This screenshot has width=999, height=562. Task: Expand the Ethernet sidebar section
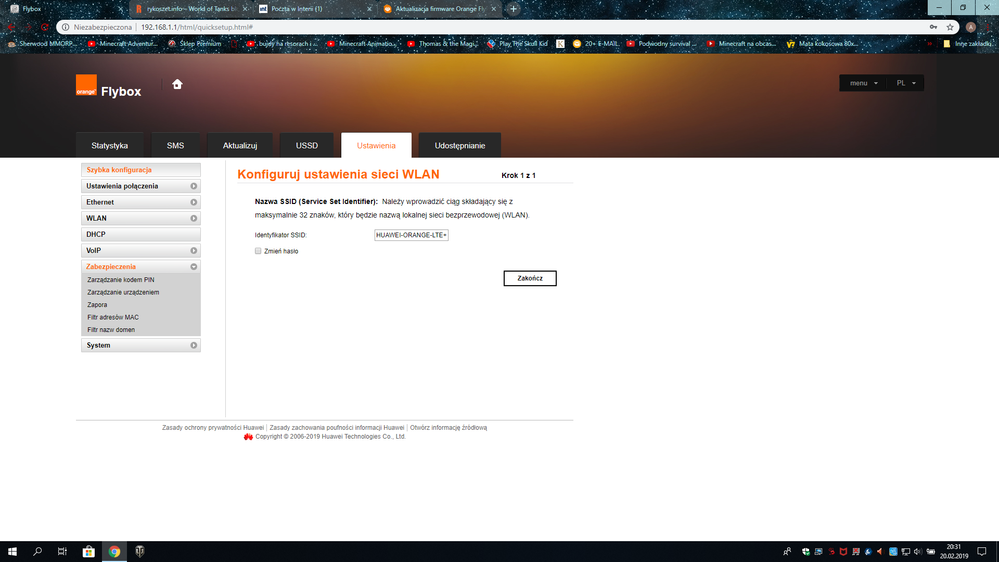[x=141, y=202]
